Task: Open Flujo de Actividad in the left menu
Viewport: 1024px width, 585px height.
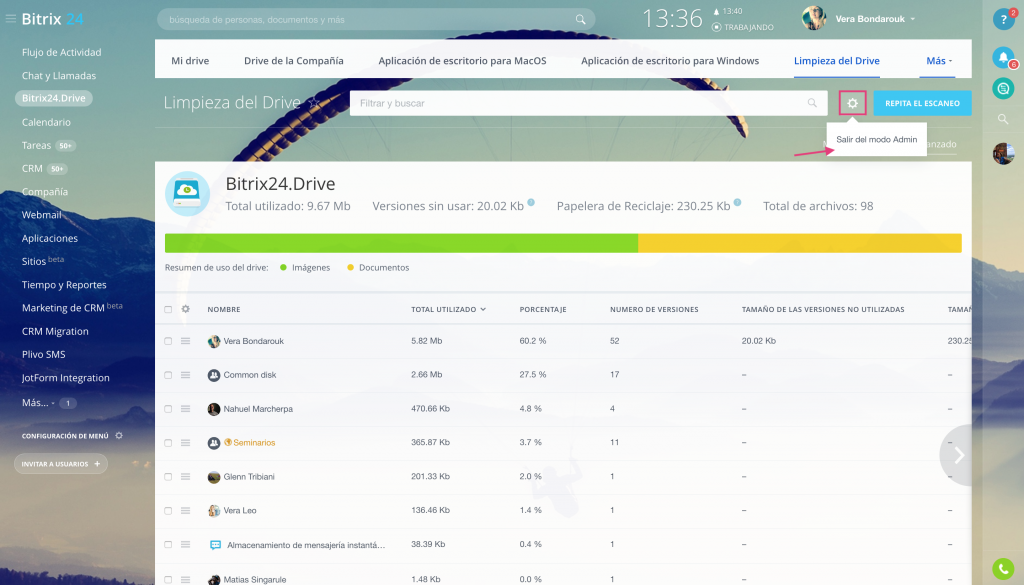Action: click(61, 52)
